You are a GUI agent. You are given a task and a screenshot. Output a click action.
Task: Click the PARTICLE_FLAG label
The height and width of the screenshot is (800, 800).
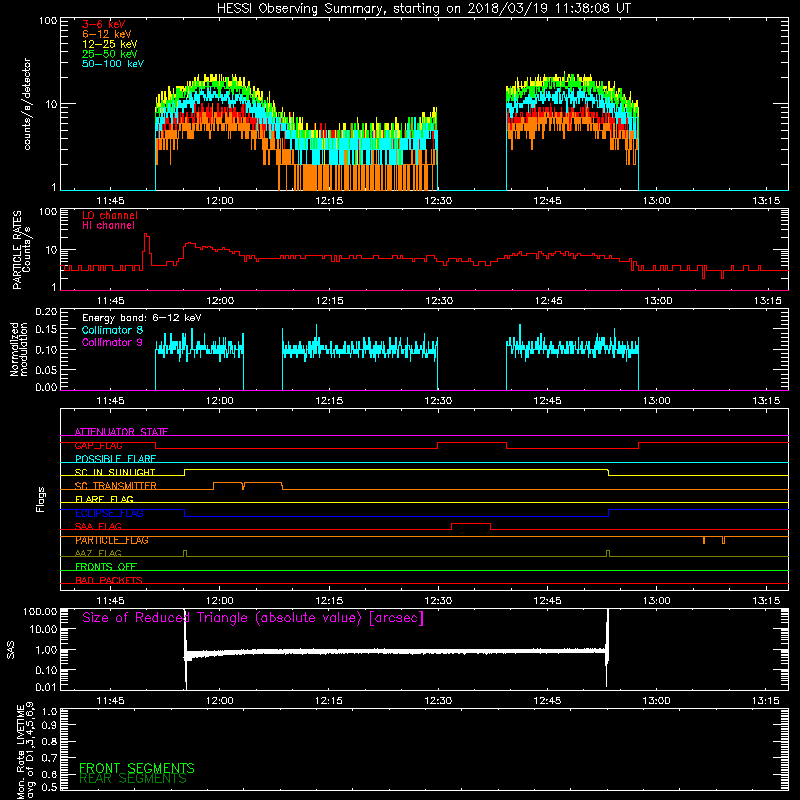pos(112,540)
